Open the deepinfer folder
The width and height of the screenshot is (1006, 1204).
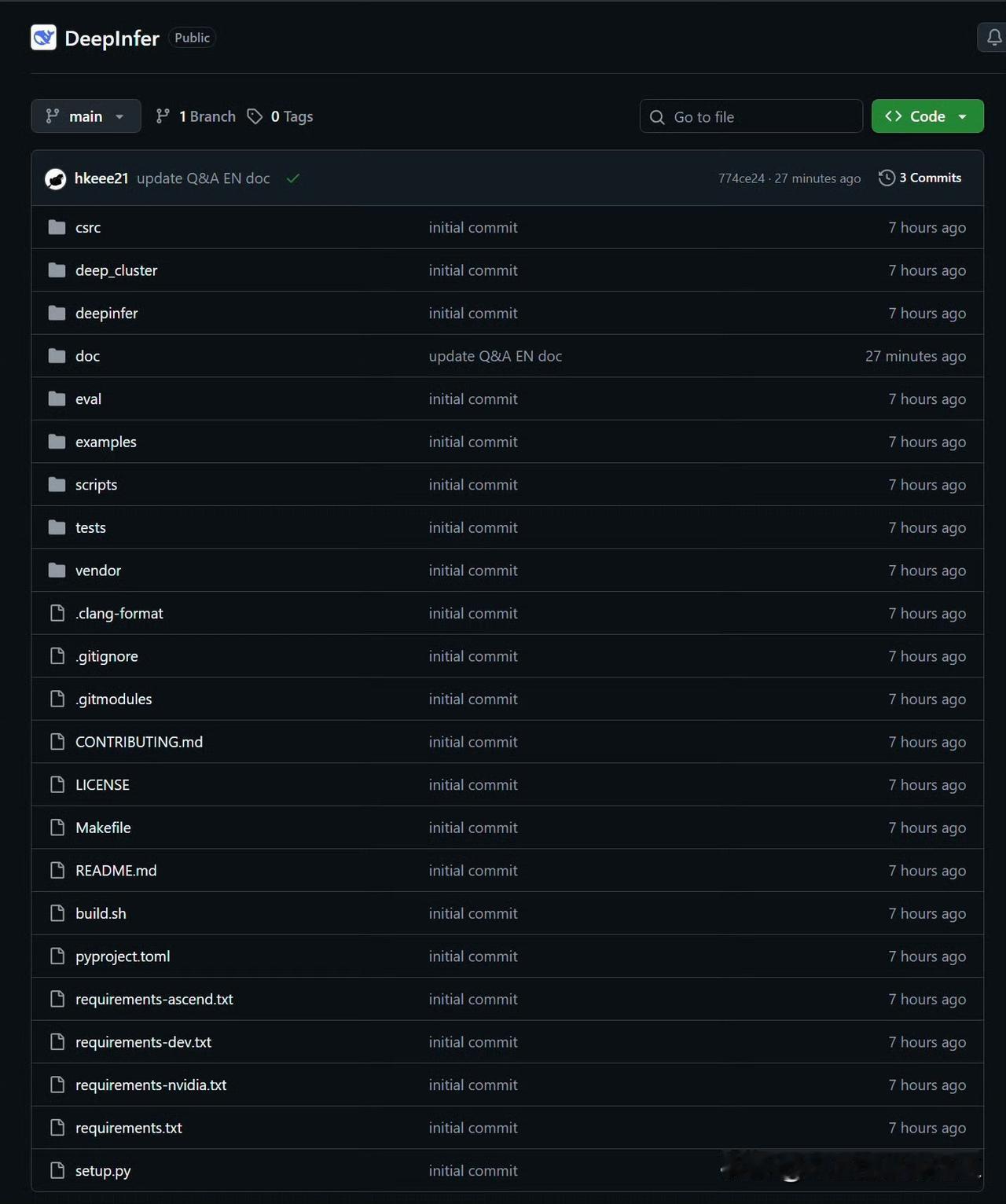pos(107,314)
